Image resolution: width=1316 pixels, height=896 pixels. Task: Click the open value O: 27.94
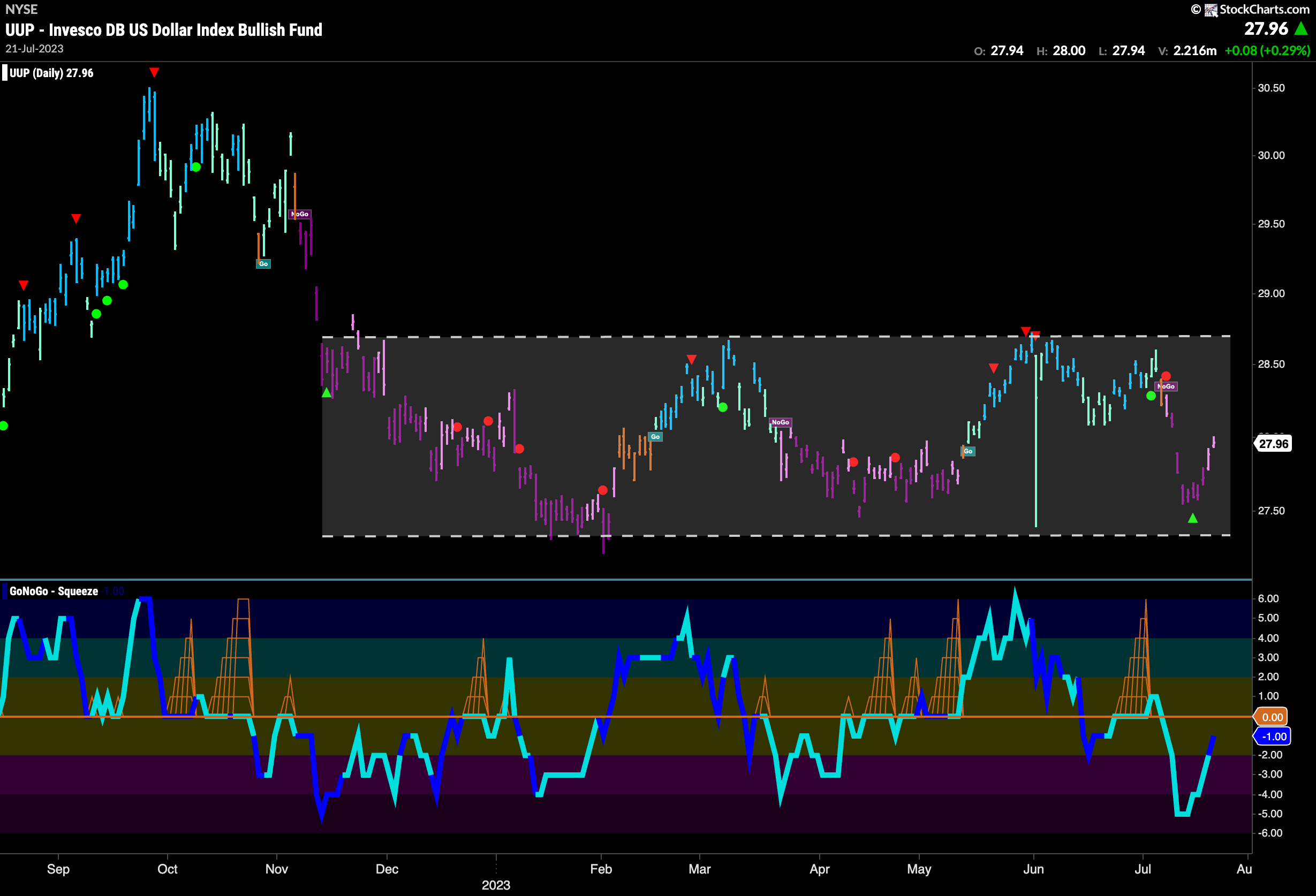click(999, 51)
